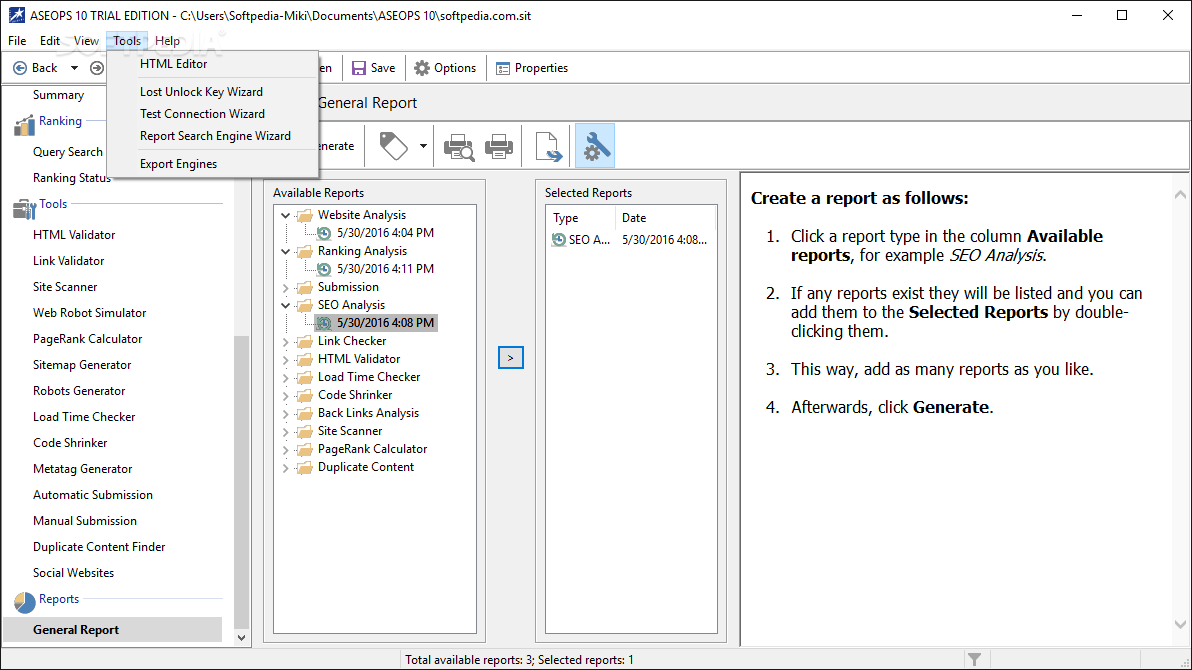Click the printer icon
Screen dimensions: 1192x670
[499, 146]
